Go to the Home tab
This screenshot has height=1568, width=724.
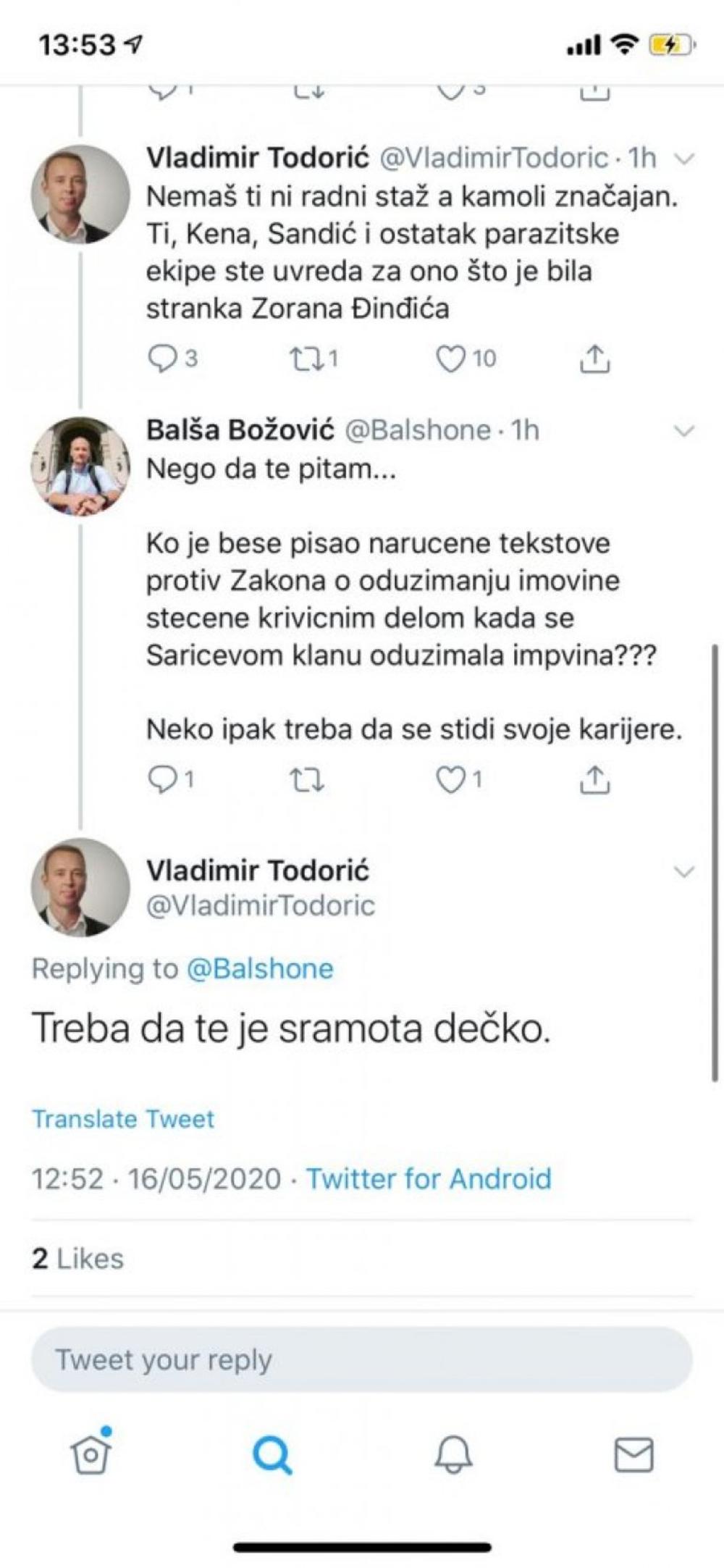[90, 1454]
